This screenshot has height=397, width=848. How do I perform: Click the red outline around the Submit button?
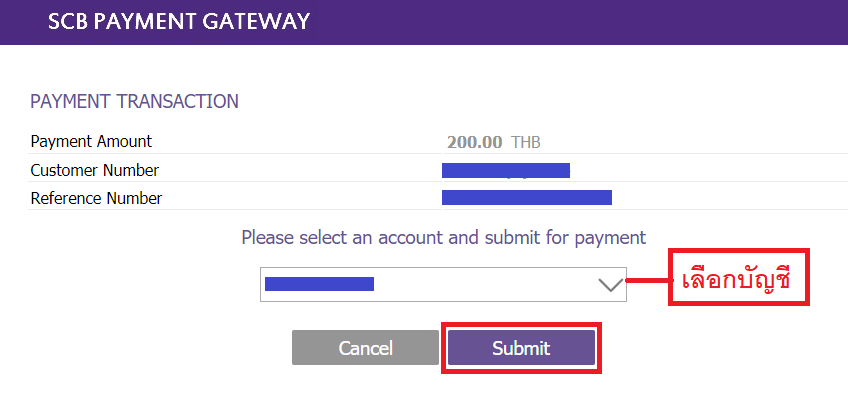pos(521,348)
